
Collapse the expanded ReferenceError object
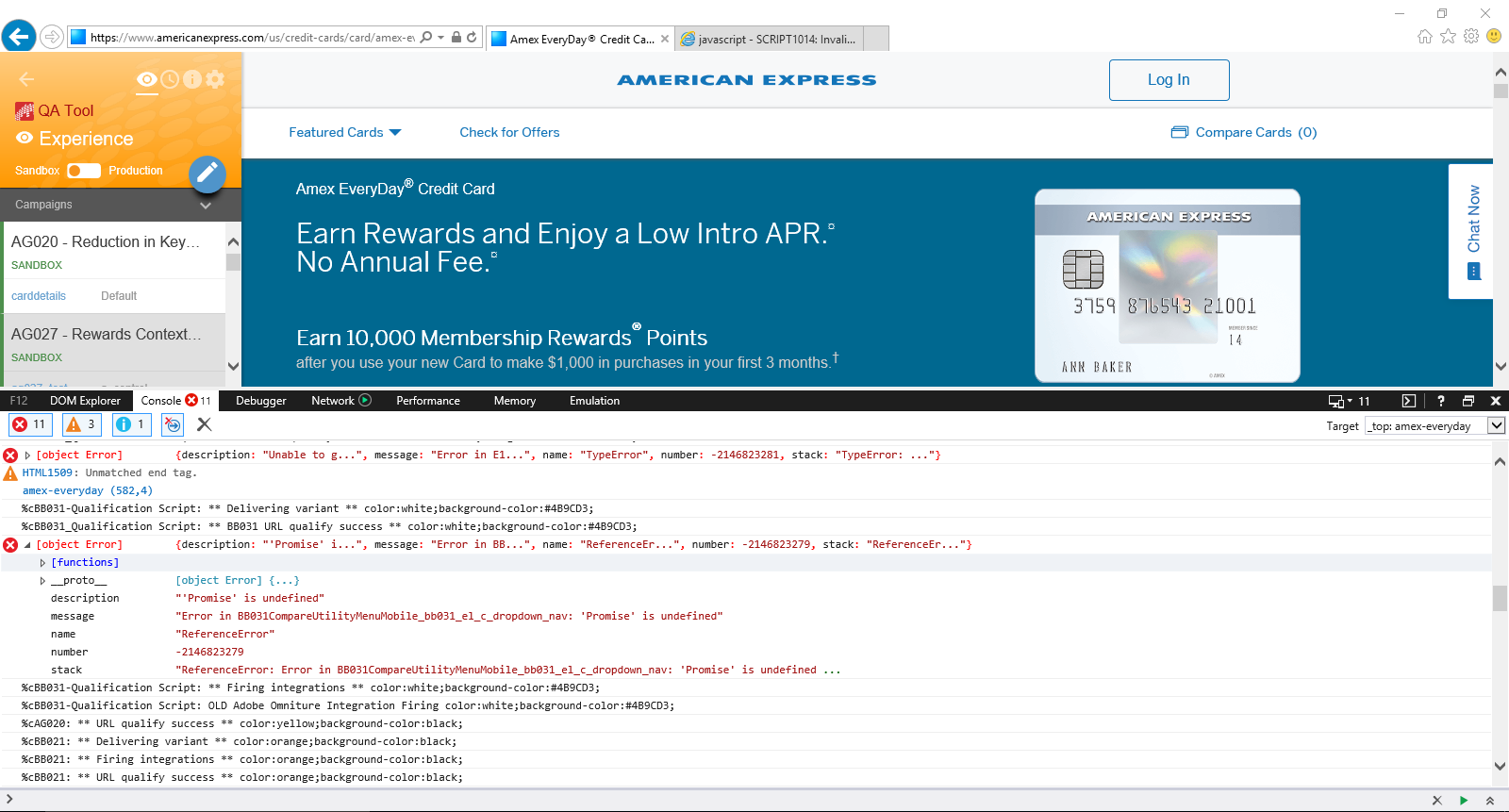tap(27, 545)
